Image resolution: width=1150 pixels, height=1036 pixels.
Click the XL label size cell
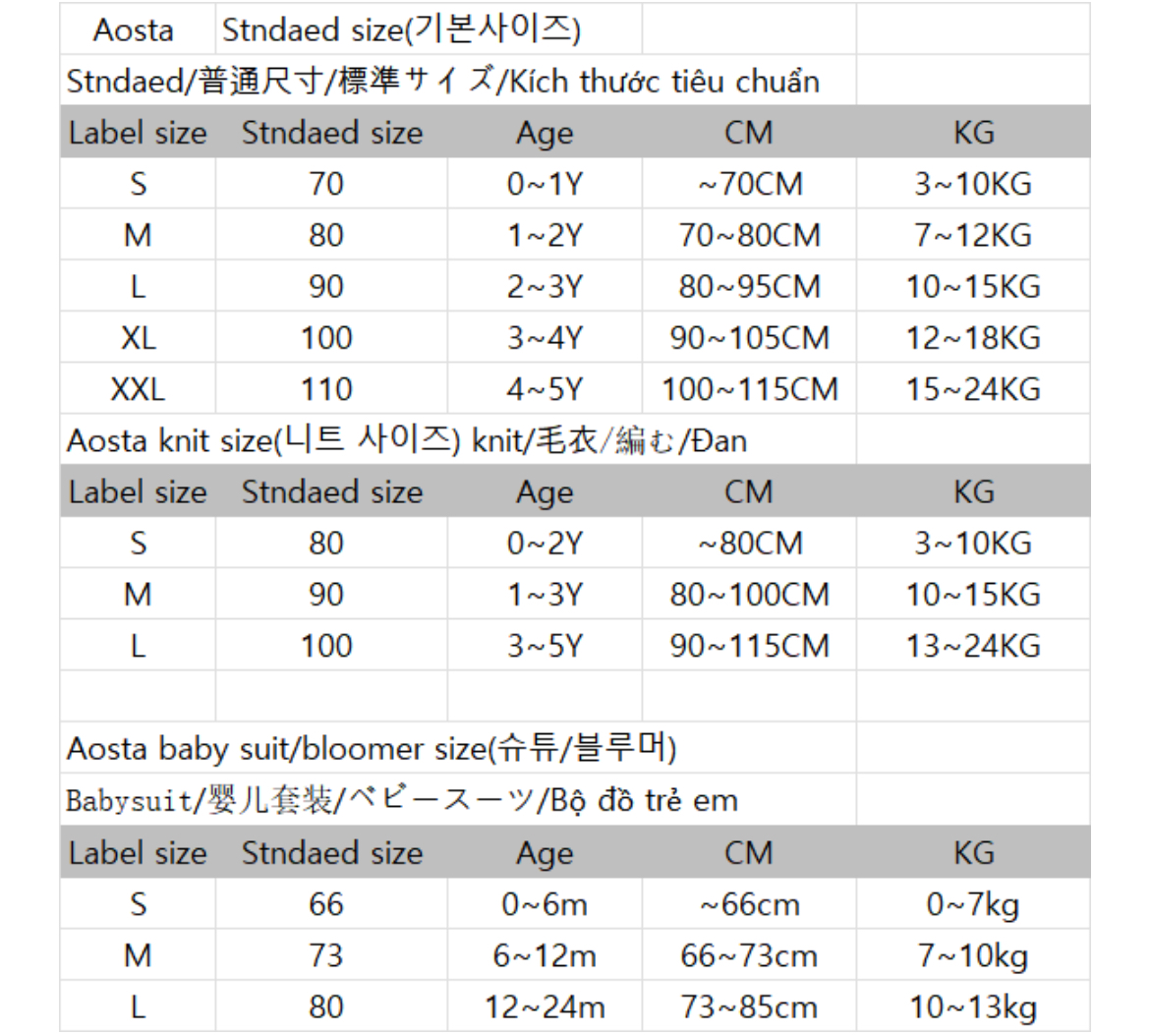point(138,338)
